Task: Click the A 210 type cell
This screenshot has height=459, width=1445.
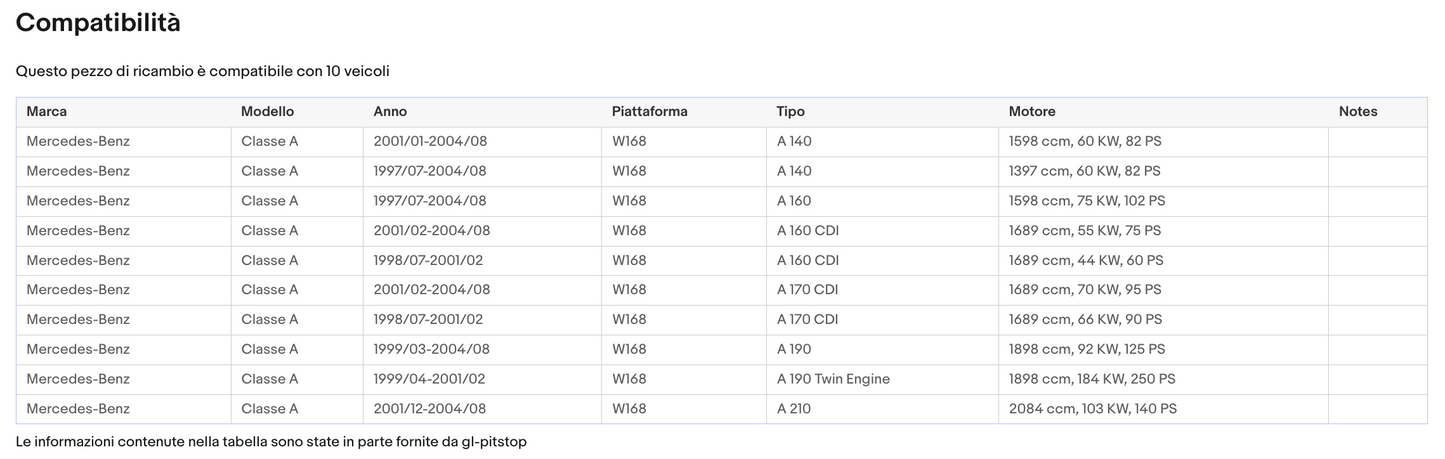Action: [794, 409]
